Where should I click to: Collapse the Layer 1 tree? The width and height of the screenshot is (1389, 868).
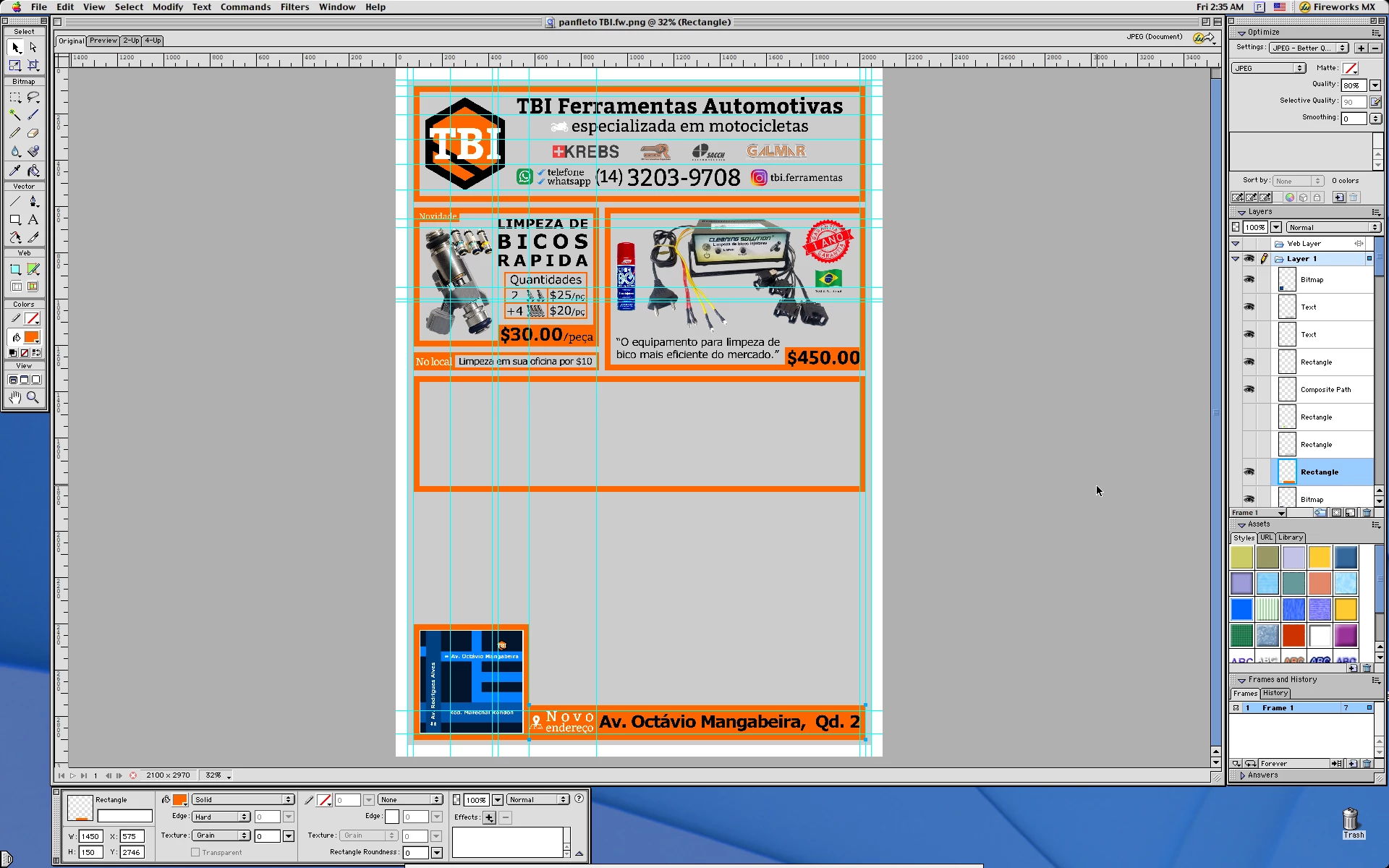pos(1236,258)
